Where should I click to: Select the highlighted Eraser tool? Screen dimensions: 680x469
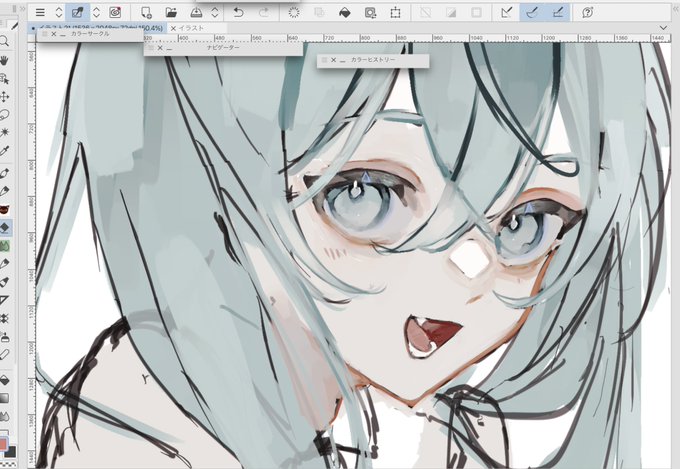pyautogui.click(x=5, y=228)
